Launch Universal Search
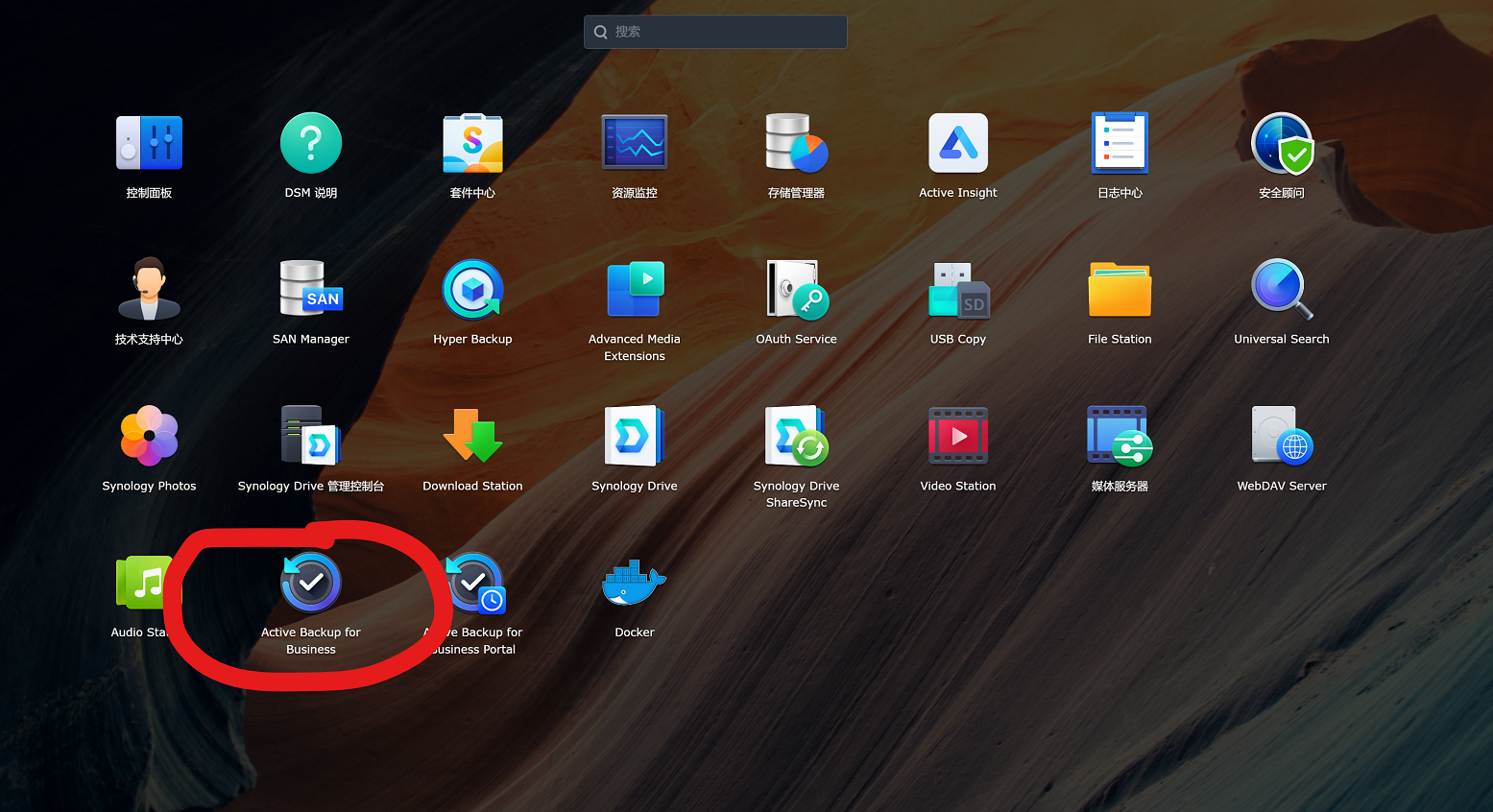 point(1282,289)
